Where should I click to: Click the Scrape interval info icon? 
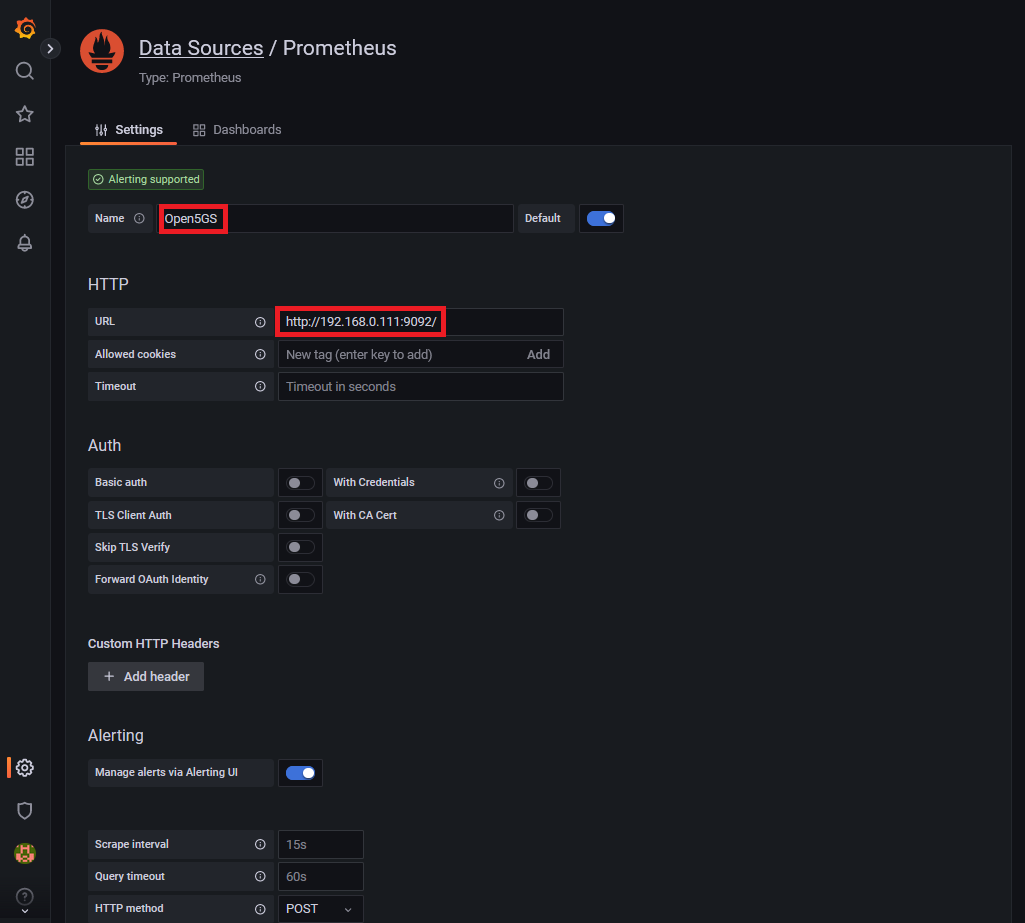pos(260,845)
